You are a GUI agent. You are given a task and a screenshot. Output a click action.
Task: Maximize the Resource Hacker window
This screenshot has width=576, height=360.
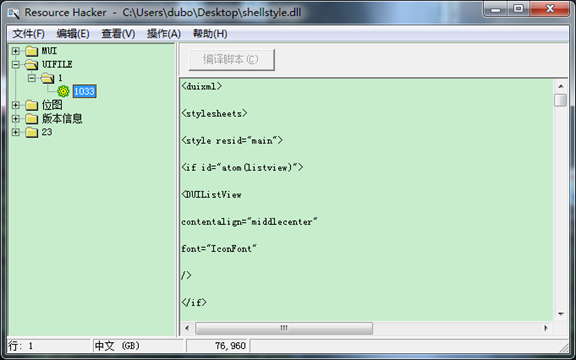(x=518, y=9)
